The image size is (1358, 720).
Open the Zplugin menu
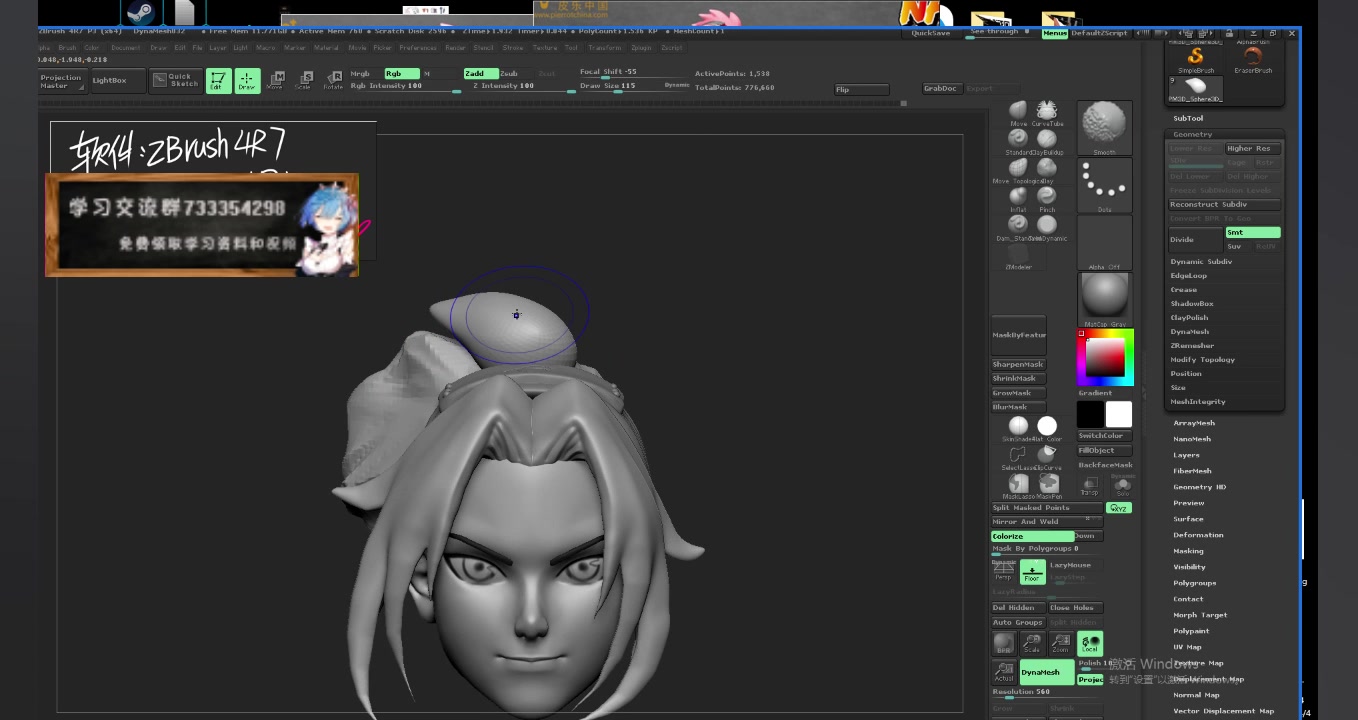641,48
